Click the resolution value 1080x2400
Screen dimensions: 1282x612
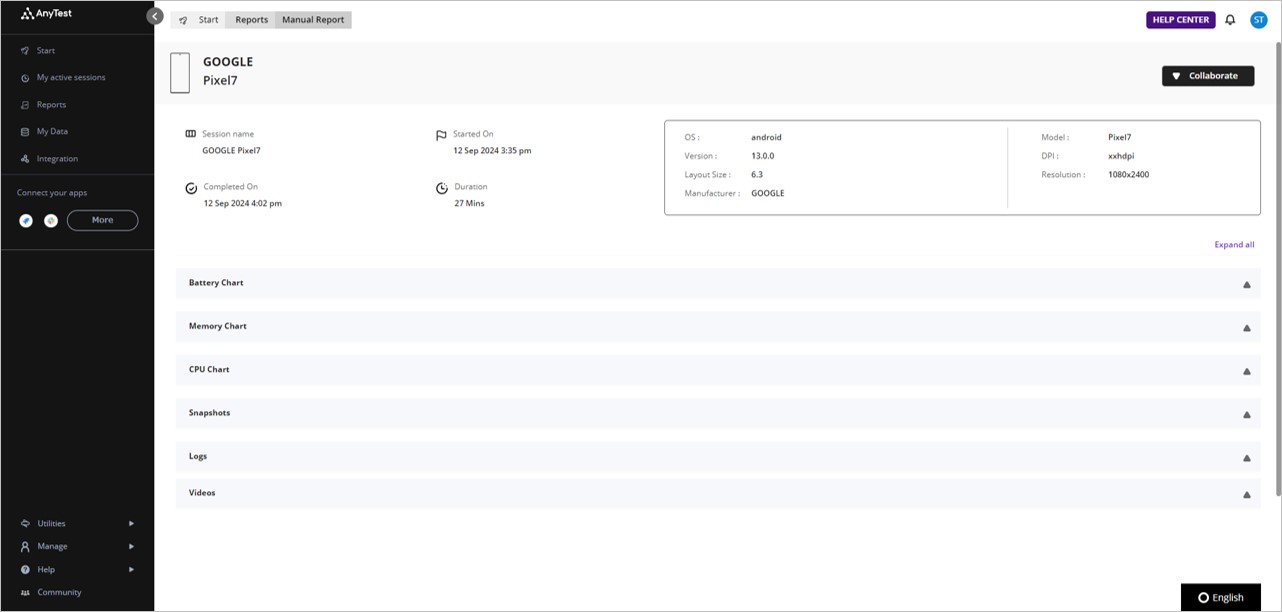coord(1129,175)
